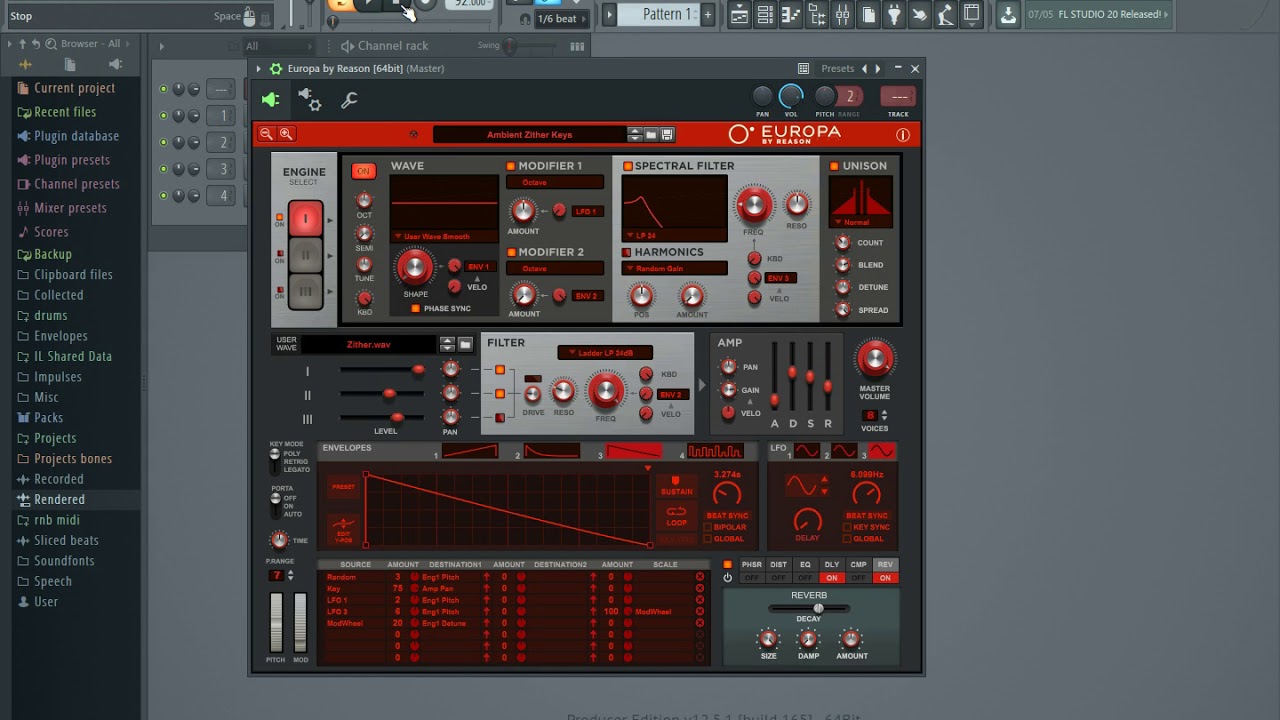Image resolution: width=1280 pixels, height=720 pixels.
Task: Toggle Harmonics enable LED
Action: (627, 253)
